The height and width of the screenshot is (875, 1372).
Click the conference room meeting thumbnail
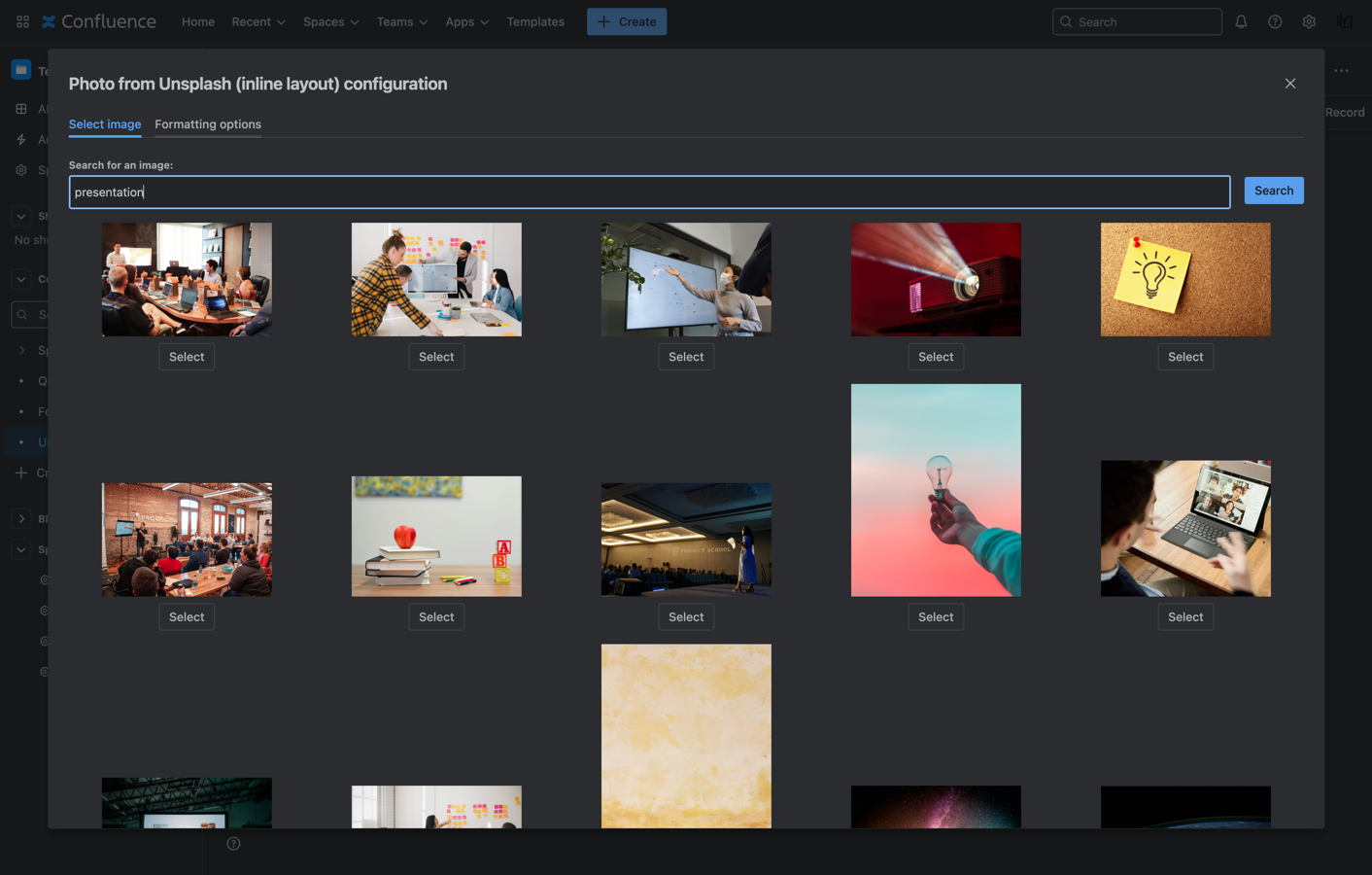(187, 279)
